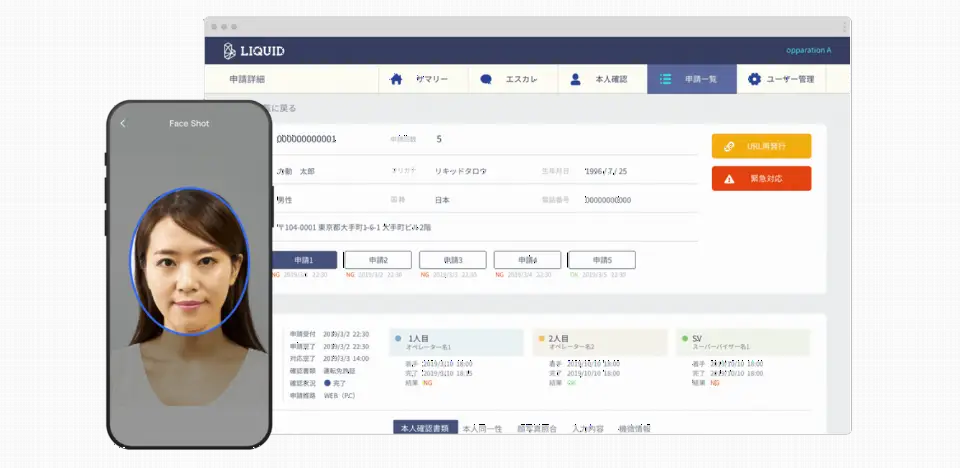The height and width of the screenshot is (468, 960).
Task: Select the 申請4 tab
Action: point(527,260)
